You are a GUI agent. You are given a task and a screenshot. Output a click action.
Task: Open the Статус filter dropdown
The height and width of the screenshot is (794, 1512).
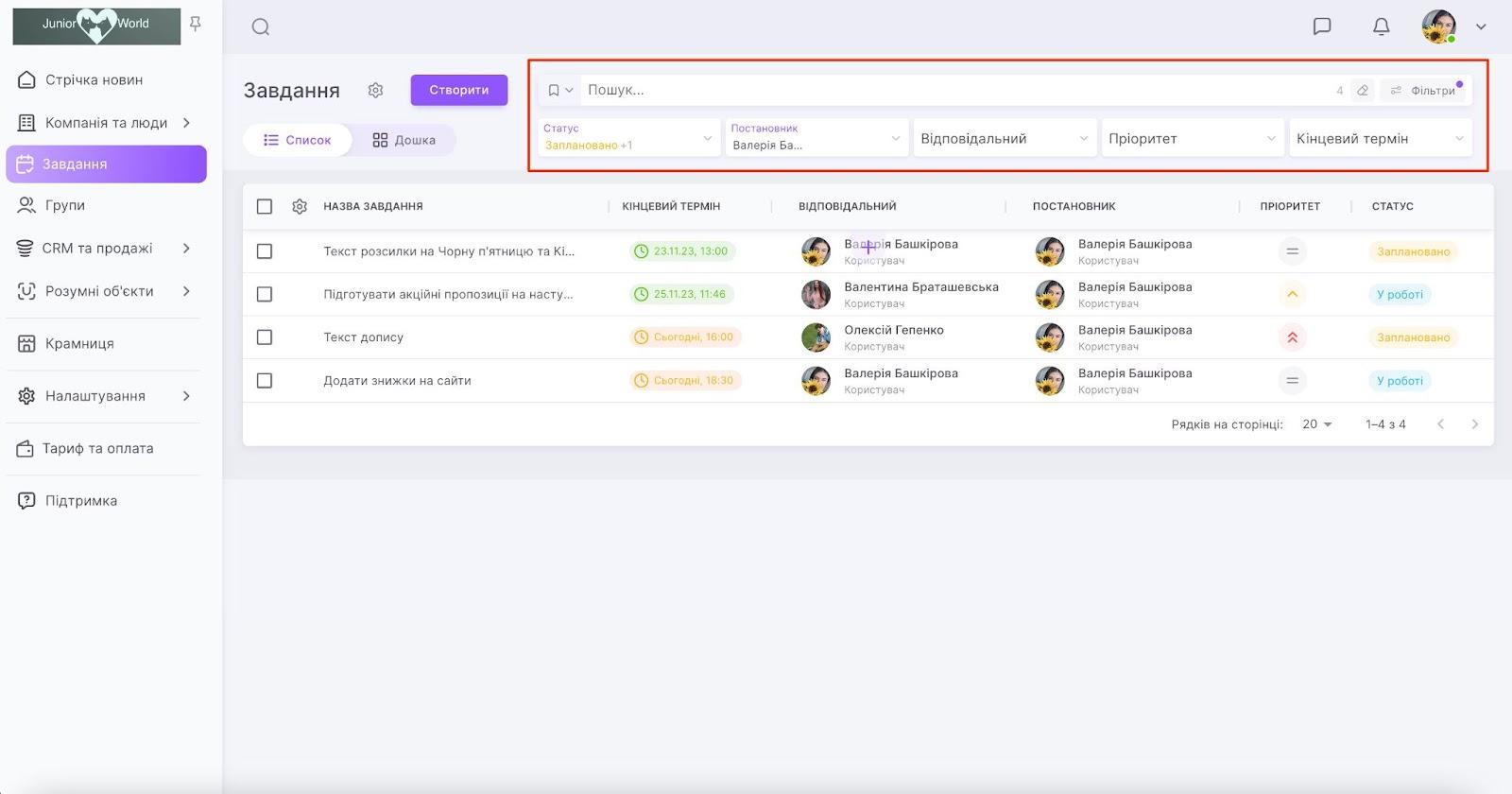(628, 138)
